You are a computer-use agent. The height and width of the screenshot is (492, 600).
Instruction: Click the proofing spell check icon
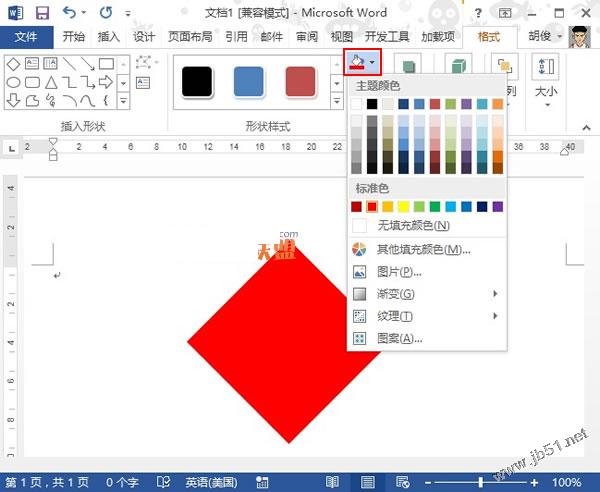[163, 482]
